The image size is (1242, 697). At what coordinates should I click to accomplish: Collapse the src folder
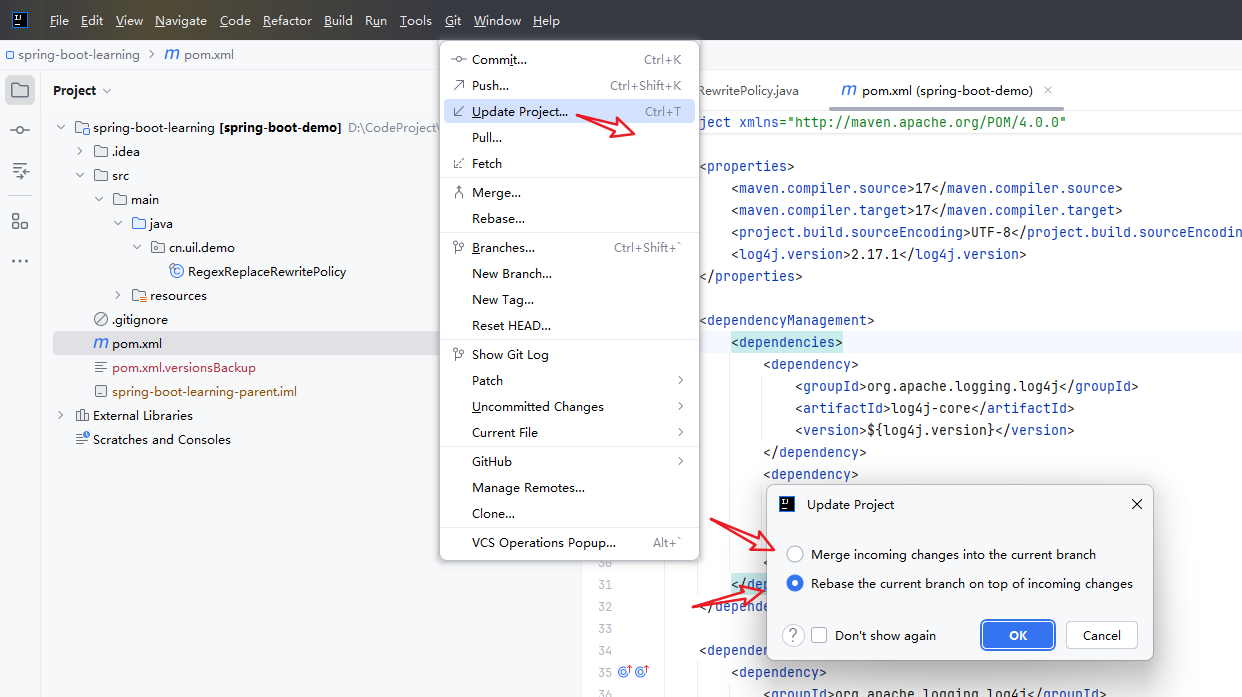[80, 176]
